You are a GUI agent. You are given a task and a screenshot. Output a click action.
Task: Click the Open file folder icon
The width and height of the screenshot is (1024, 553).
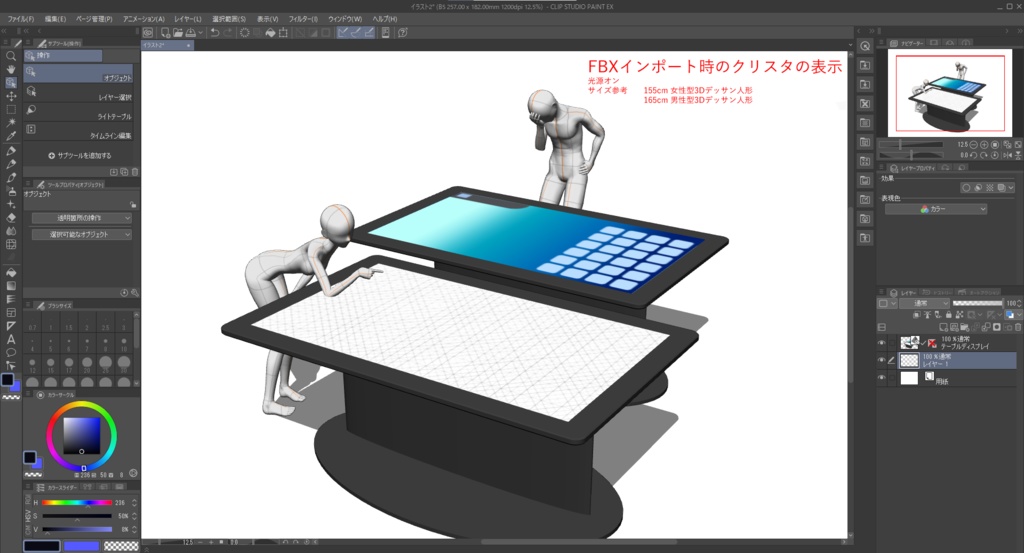tap(177, 33)
